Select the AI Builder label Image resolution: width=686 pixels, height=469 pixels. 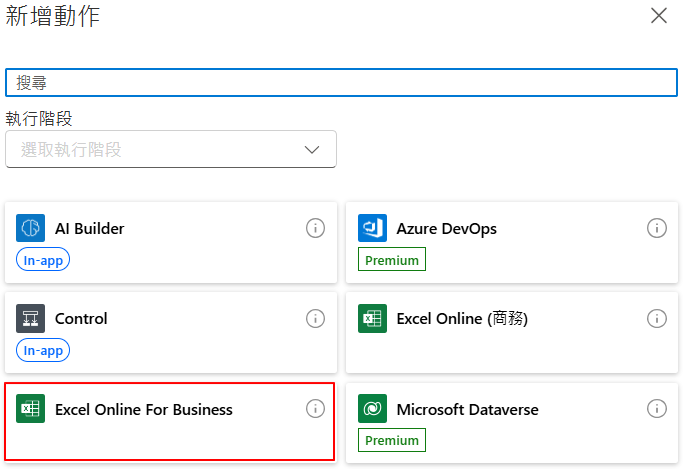coord(90,229)
